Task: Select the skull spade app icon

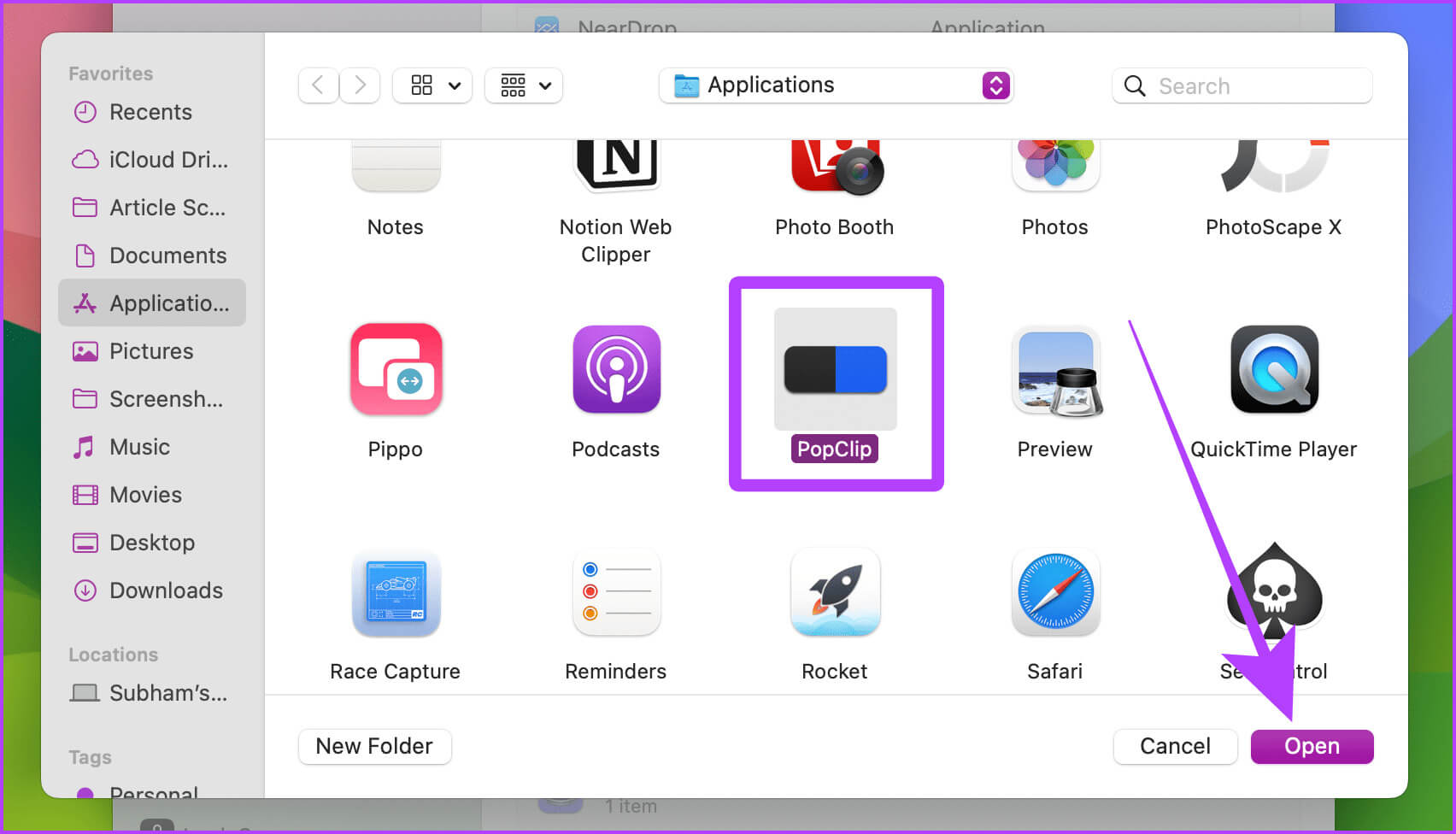Action: [1274, 591]
